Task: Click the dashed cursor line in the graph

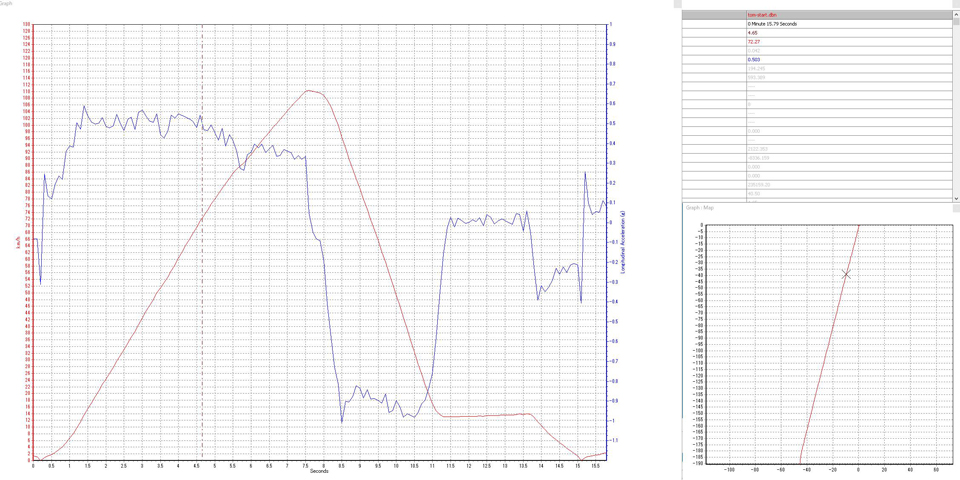Action: (x=203, y=300)
